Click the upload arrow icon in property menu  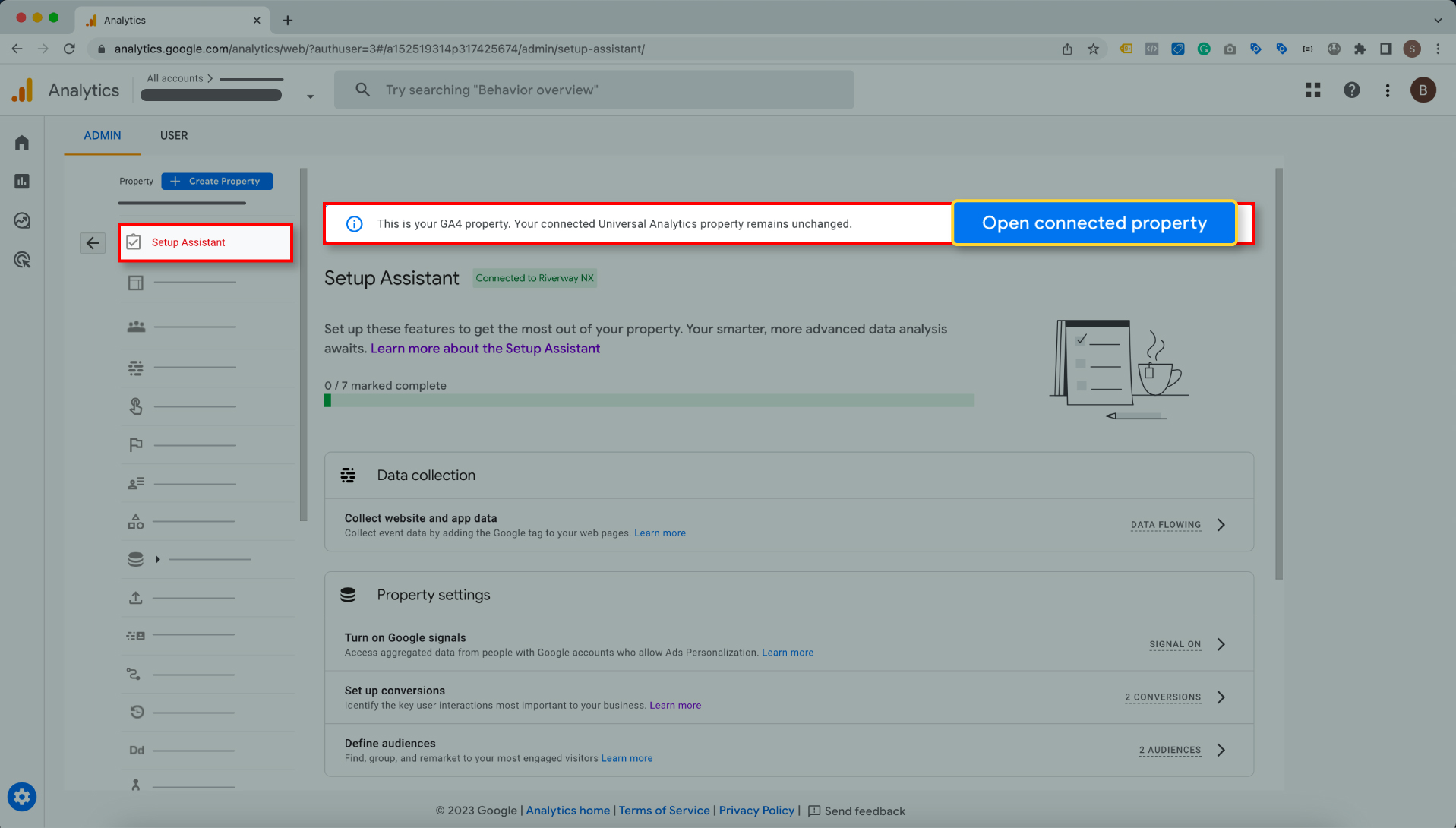pyautogui.click(x=136, y=598)
